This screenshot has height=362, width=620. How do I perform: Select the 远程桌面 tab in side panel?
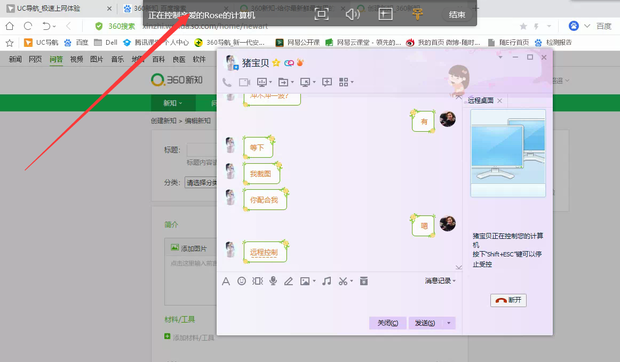[481, 100]
